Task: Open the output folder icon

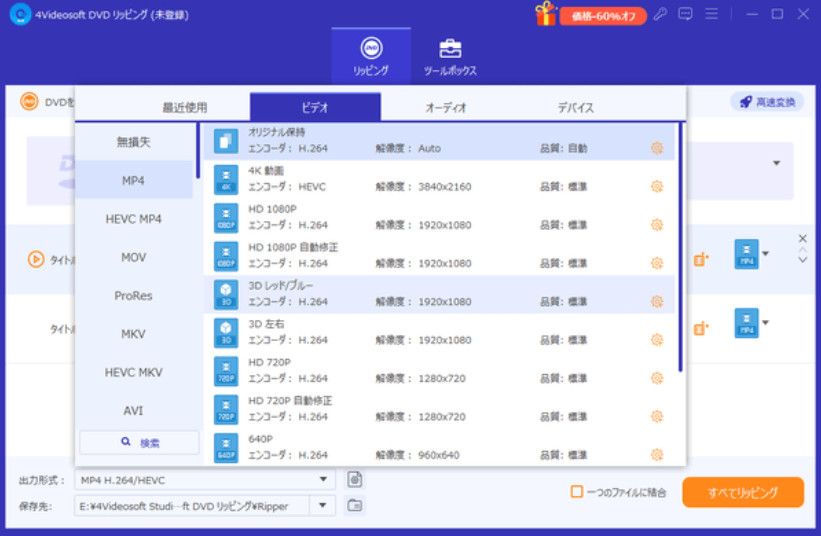Action: tap(354, 505)
